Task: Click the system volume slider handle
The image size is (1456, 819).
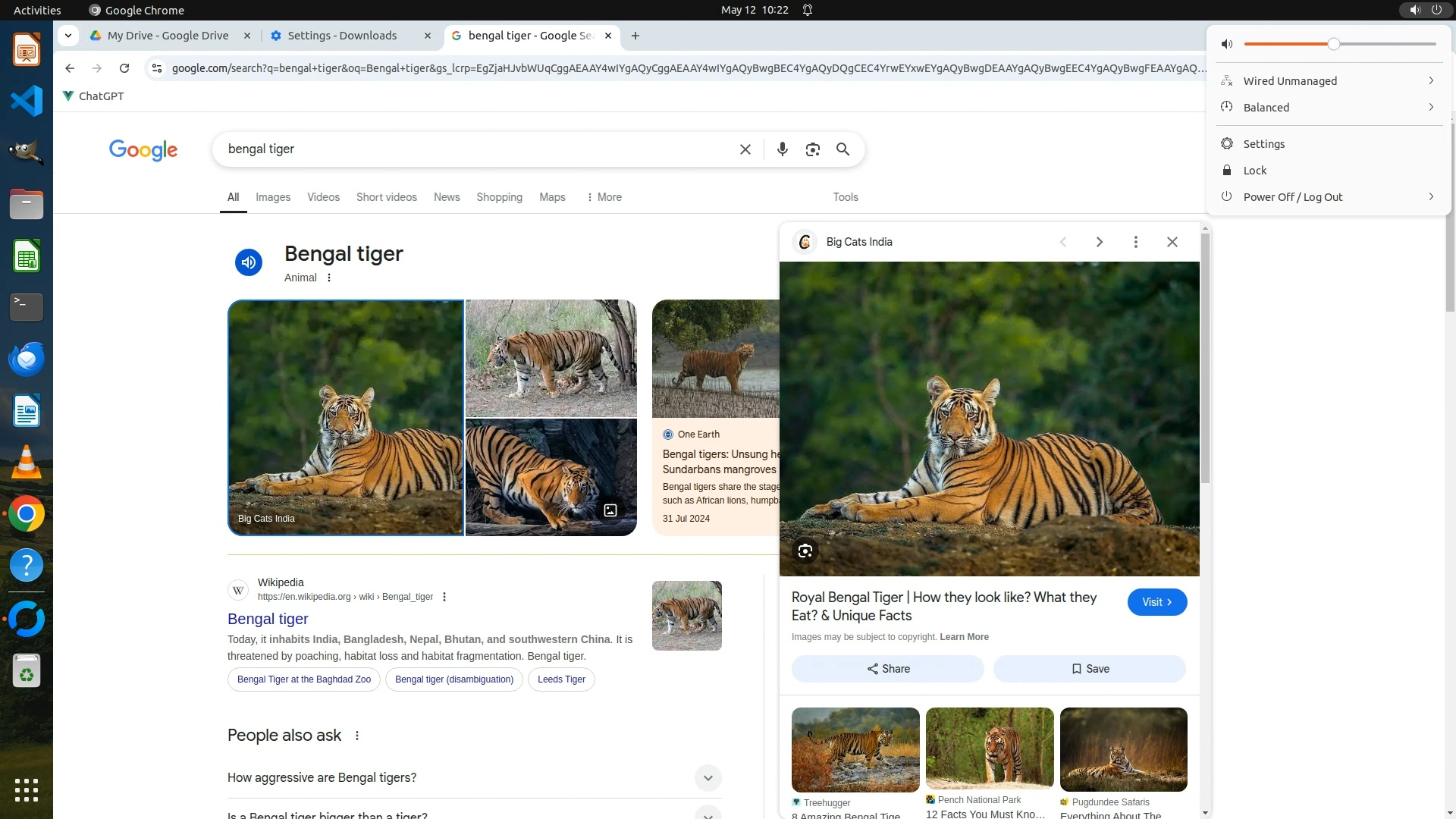Action: pyautogui.click(x=1333, y=44)
